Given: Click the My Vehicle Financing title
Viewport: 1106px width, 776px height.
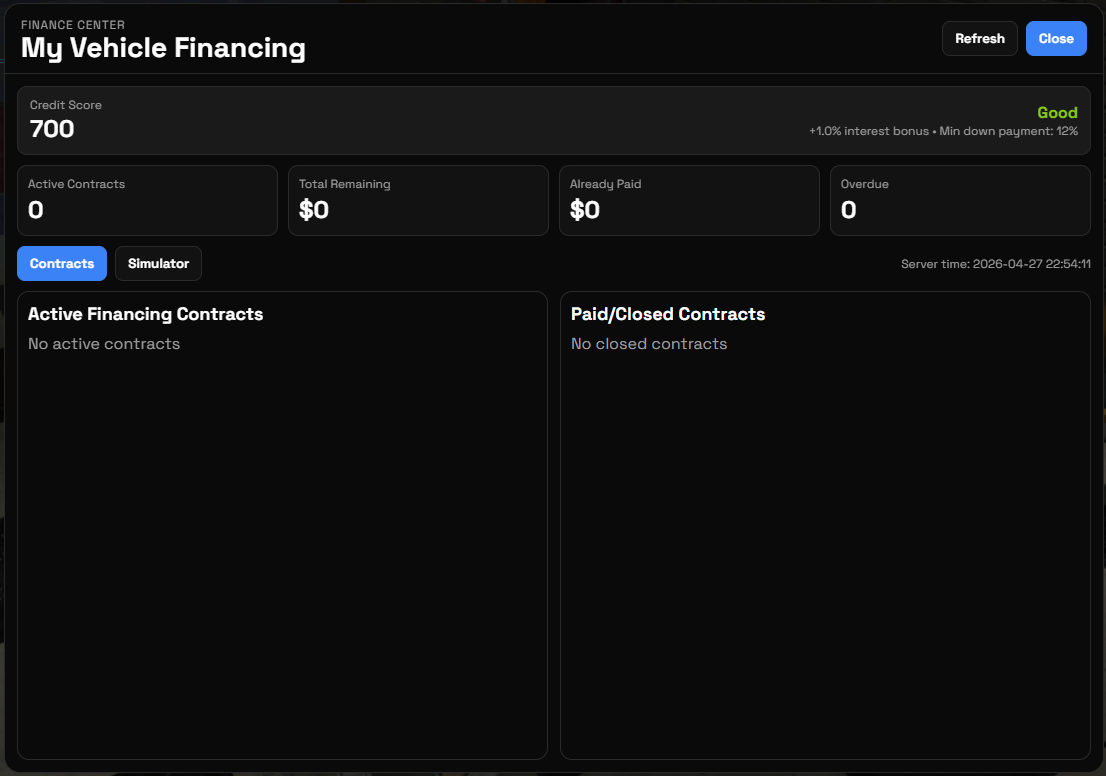Looking at the screenshot, I should (163, 48).
